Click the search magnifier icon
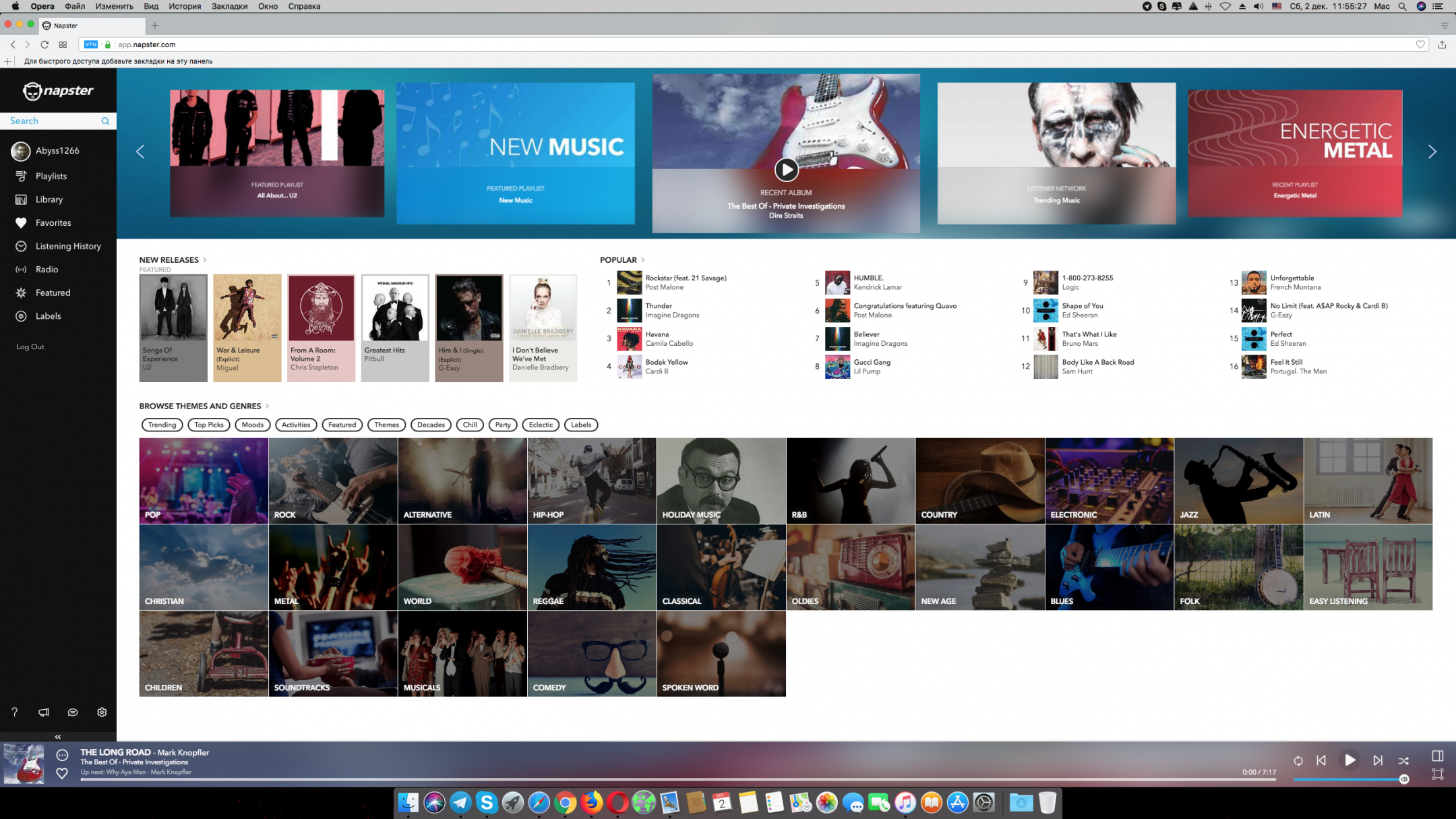Image resolution: width=1456 pixels, height=819 pixels. [x=105, y=121]
